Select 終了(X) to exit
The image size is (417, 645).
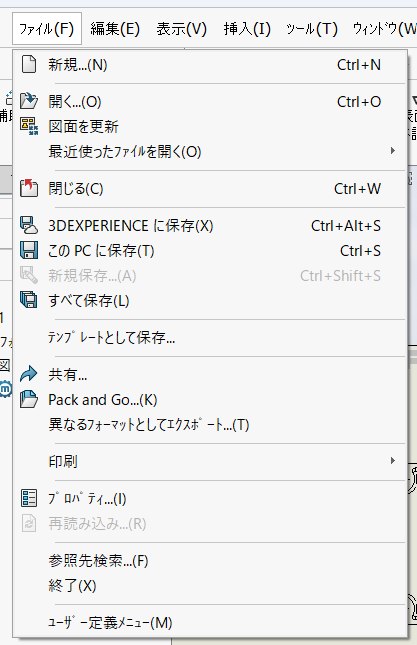(x=210, y=586)
